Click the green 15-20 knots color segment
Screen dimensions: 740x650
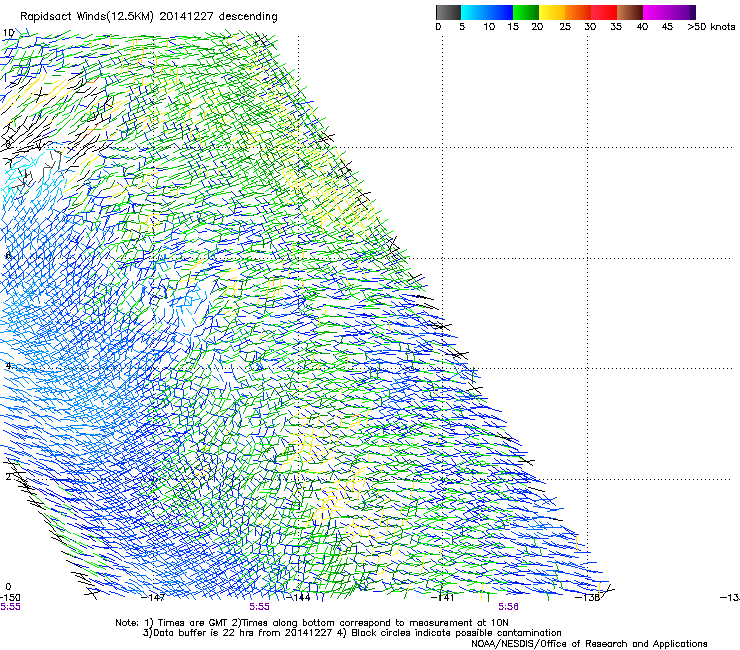tap(526, 12)
